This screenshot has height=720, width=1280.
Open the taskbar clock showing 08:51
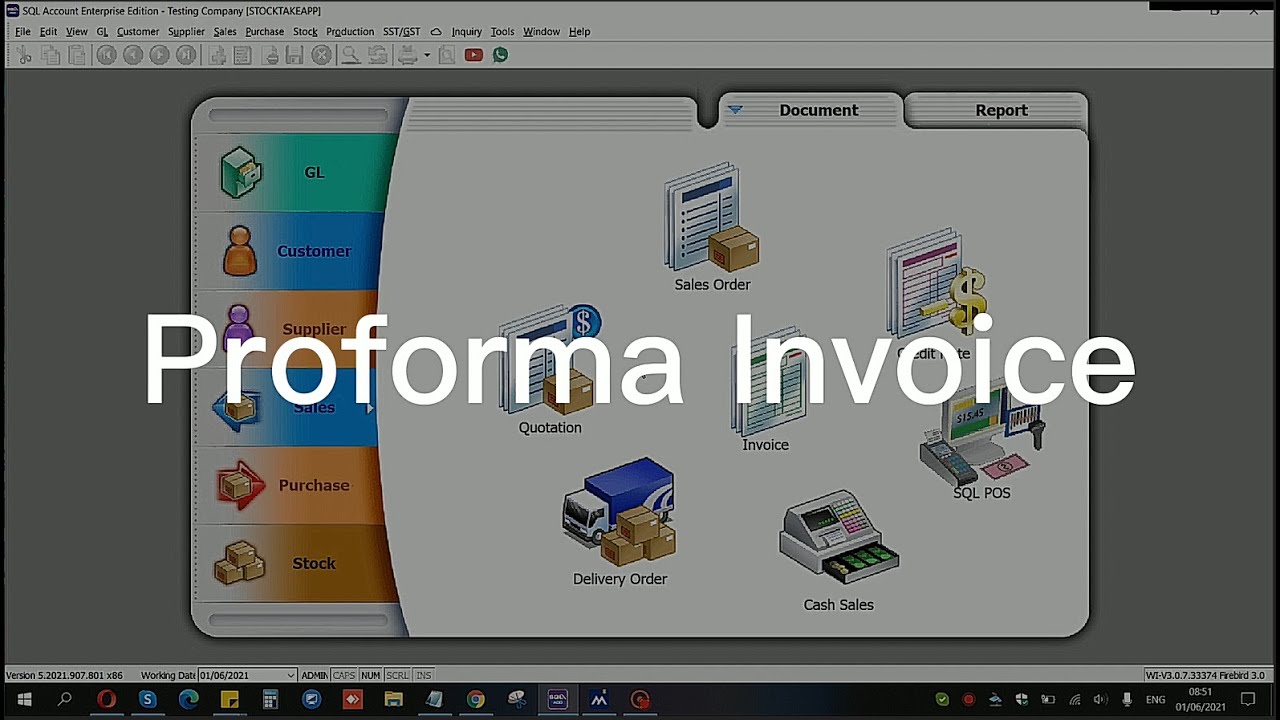tap(1200, 700)
